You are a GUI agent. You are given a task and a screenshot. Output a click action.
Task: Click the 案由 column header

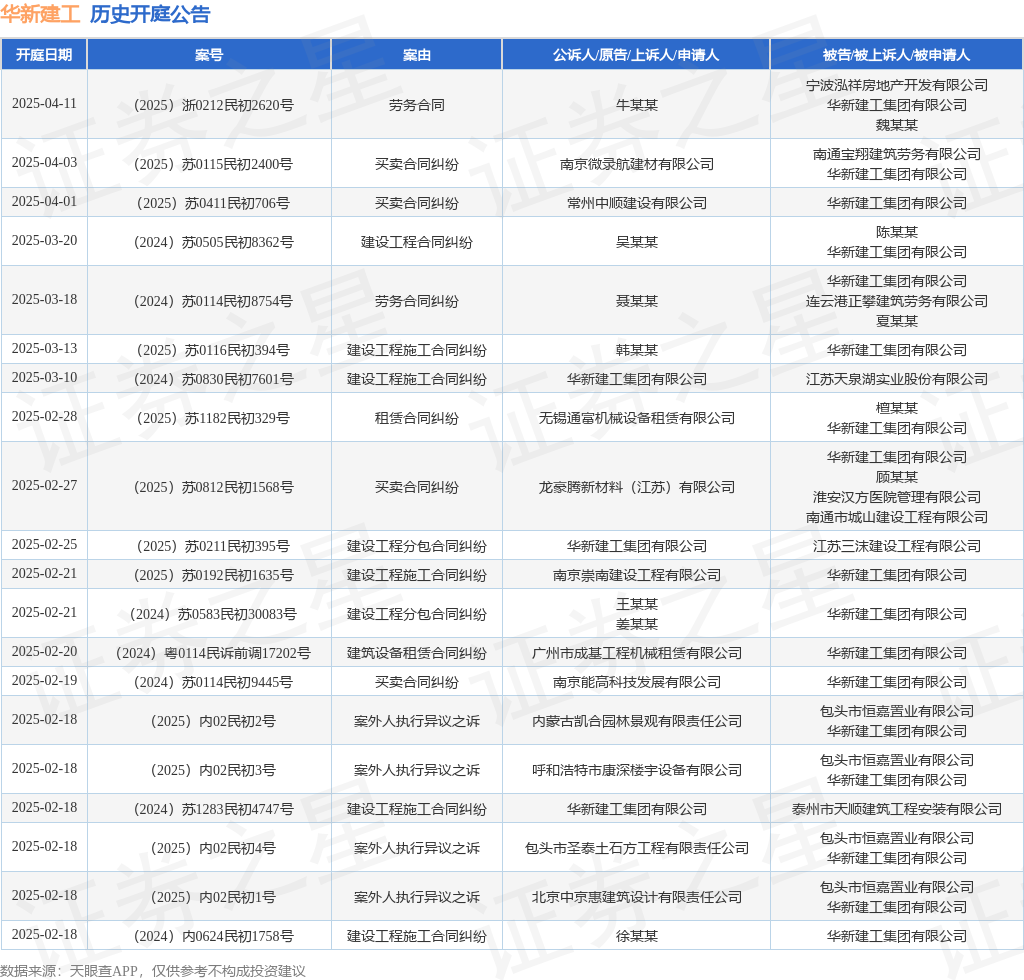pyautogui.click(x=417, y=55)
